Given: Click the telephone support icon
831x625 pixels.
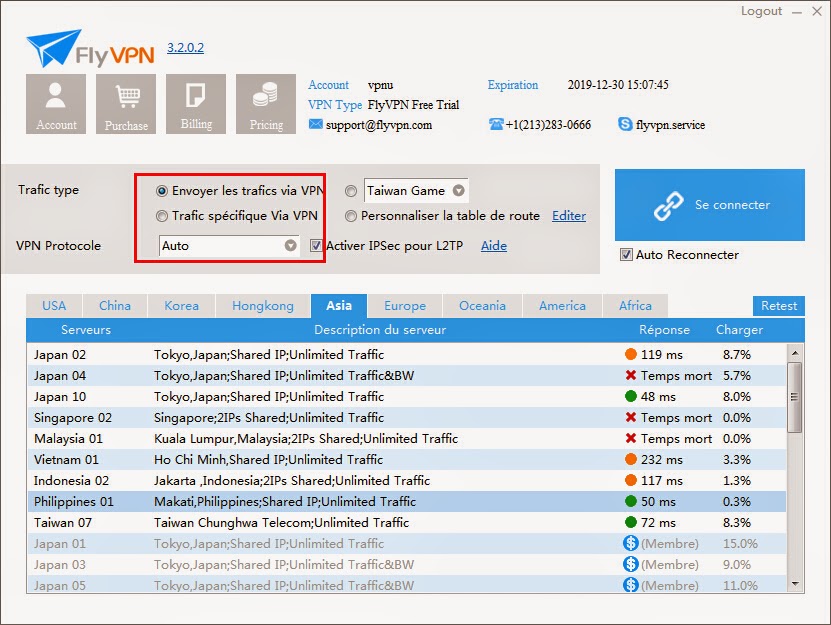Looking at the screenshot, I should pos(496,124).
